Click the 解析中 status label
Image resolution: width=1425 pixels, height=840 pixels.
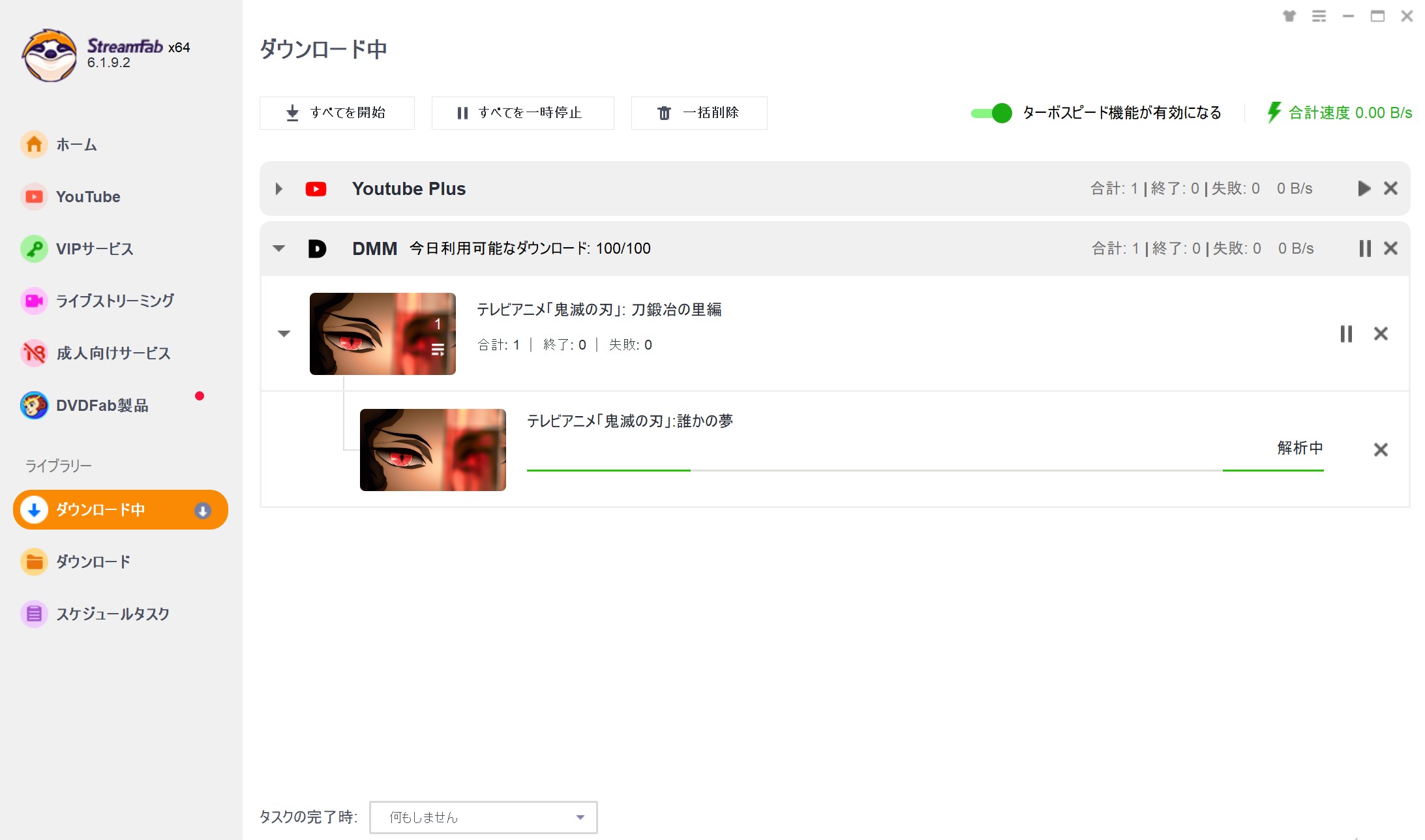[1300, 448]
